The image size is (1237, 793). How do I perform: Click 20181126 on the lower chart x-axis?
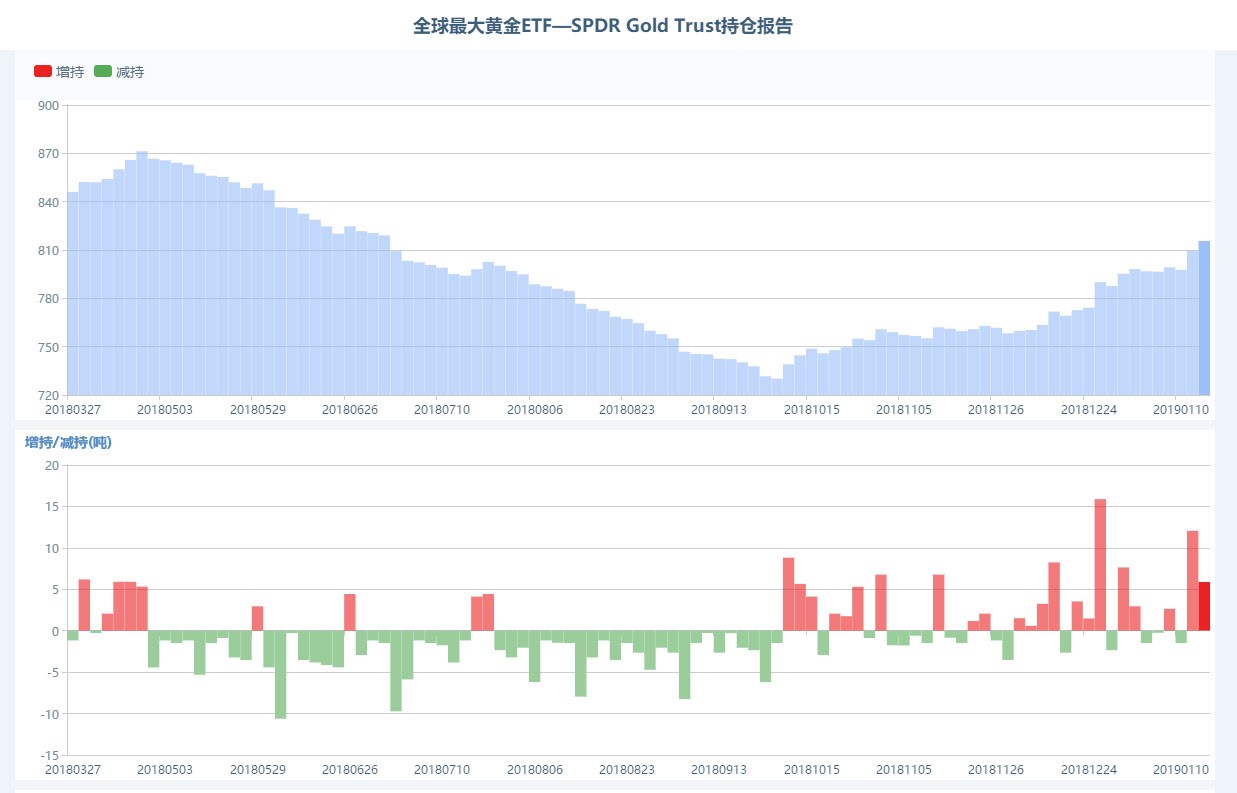click(x=996, y=769)
